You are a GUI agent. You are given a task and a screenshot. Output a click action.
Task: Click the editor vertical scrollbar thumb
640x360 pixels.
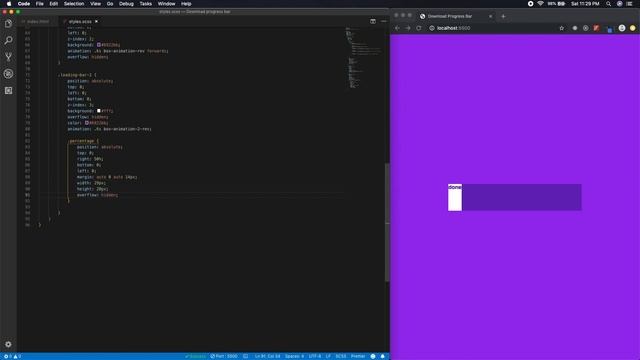tap(387, 222)
